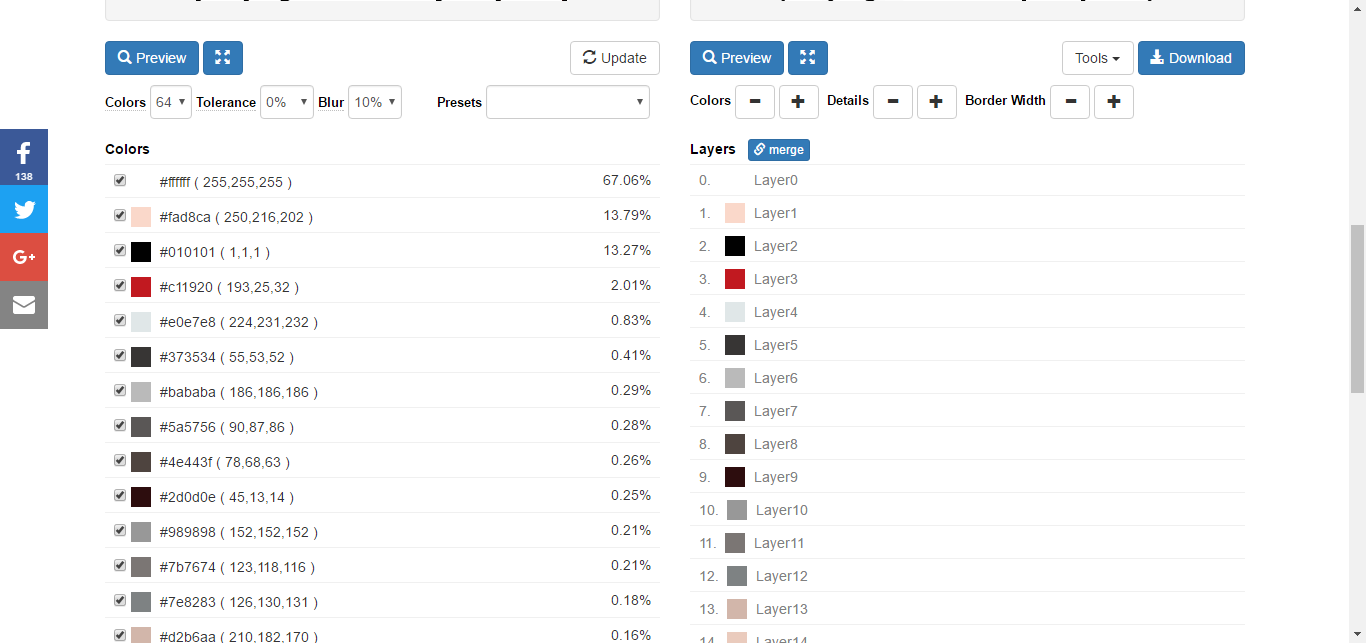The image size is (1366, 643).
Task: Toggle checkbox for color #c11920
Action: [120, 286]
